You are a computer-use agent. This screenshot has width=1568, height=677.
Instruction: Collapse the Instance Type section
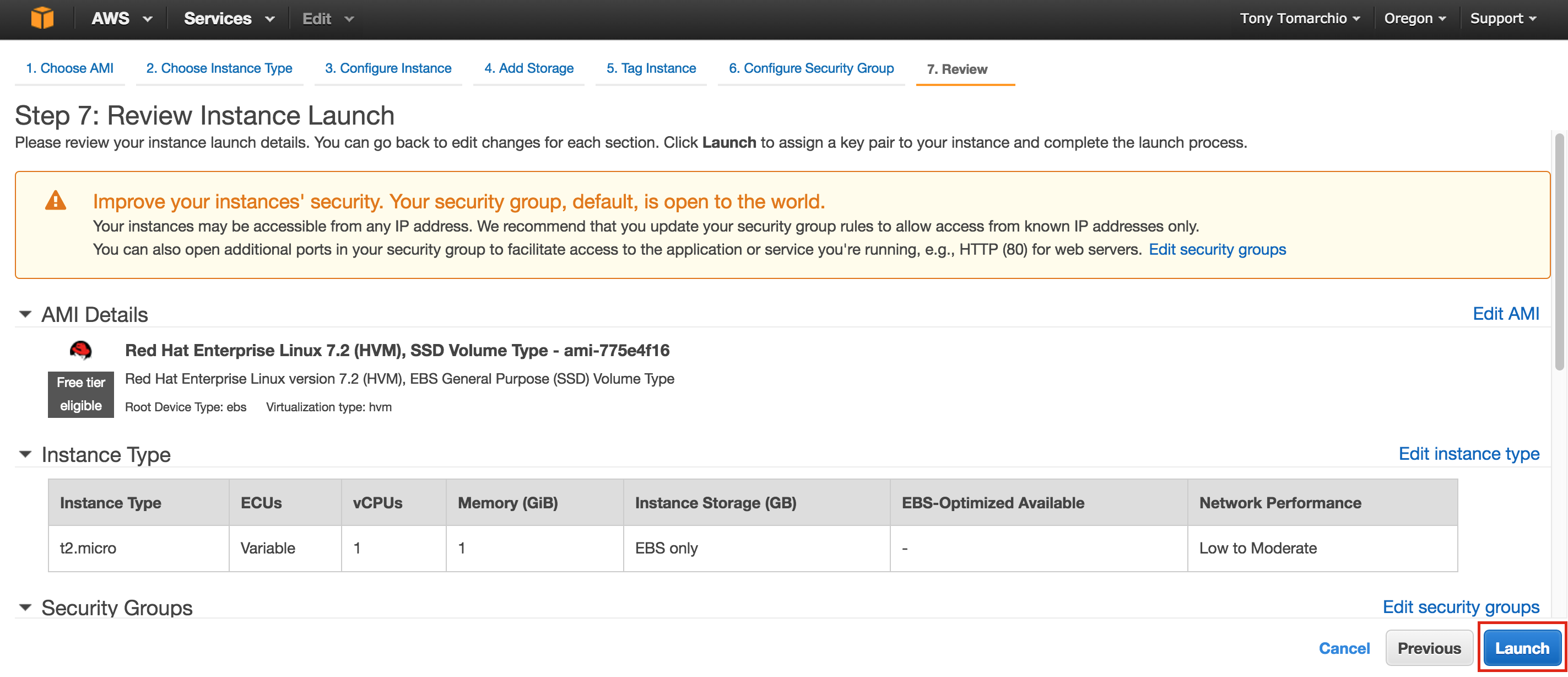25,454
